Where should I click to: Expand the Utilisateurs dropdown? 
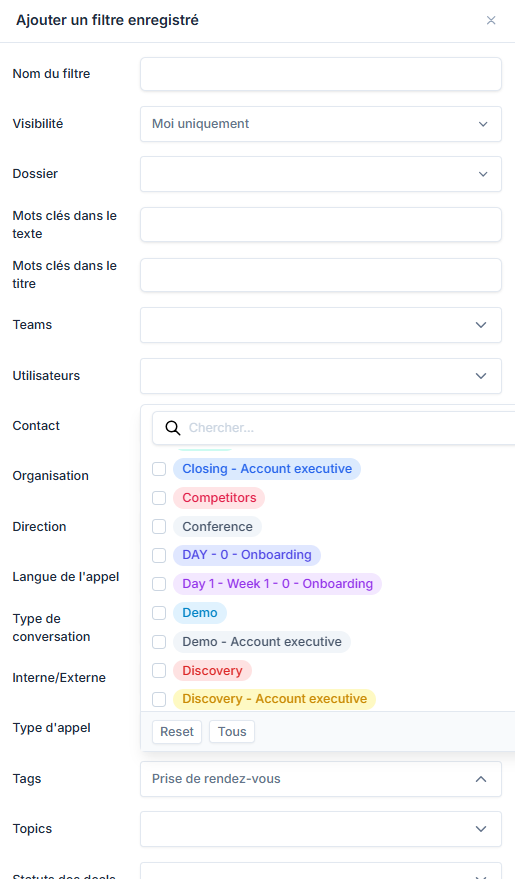(321, 376)
